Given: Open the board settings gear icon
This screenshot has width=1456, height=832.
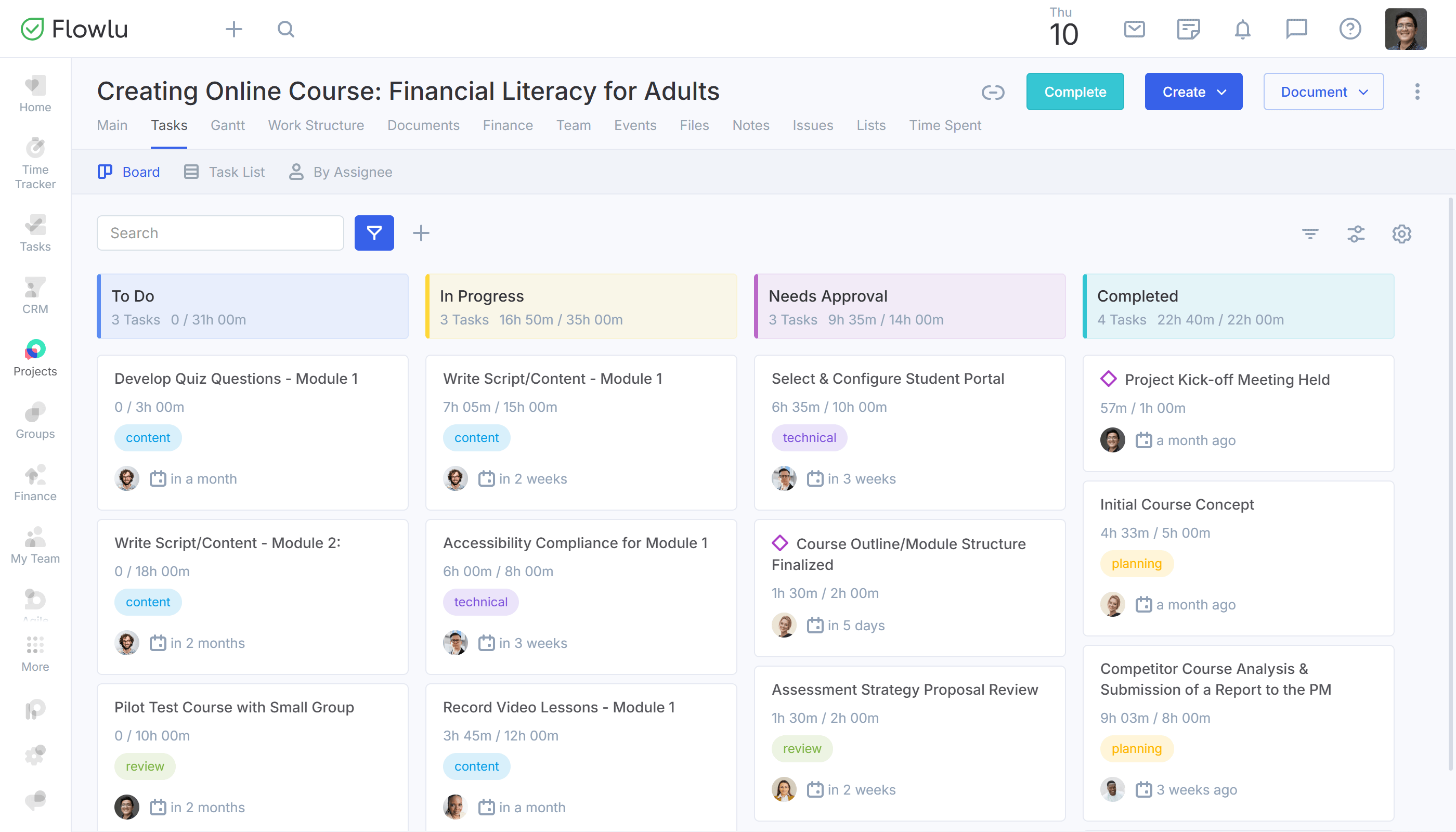Looking at the screenshot, I should pos(1401,233).
